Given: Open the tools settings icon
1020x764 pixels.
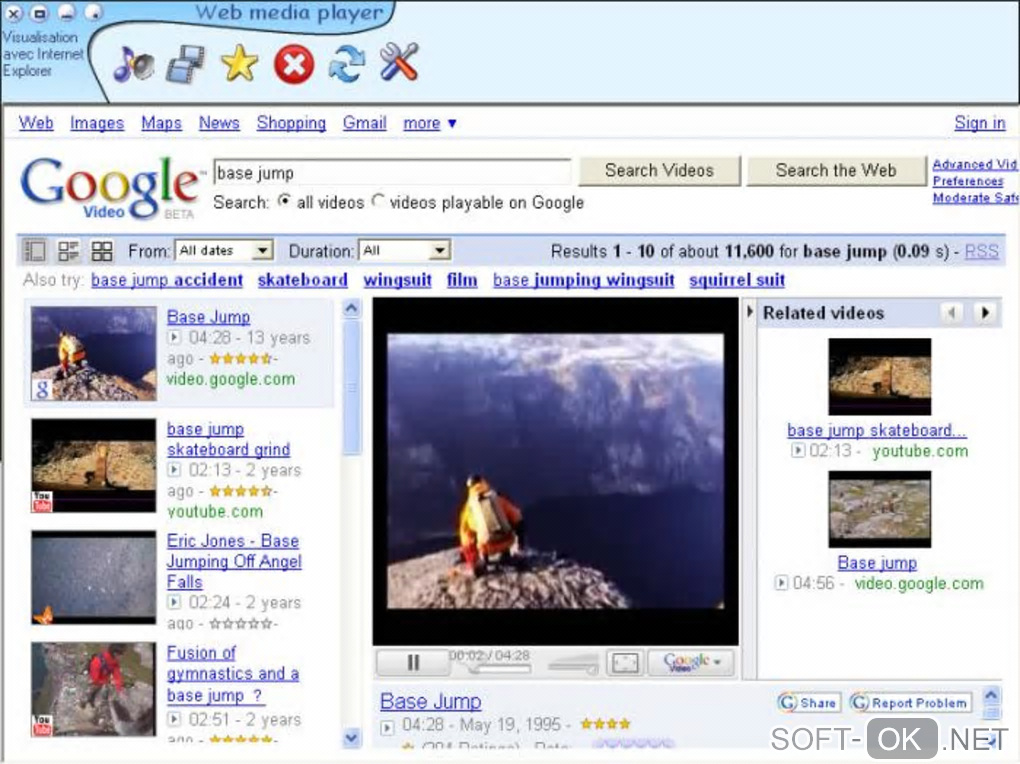Looking at the screenshot, I should [399, 62].
